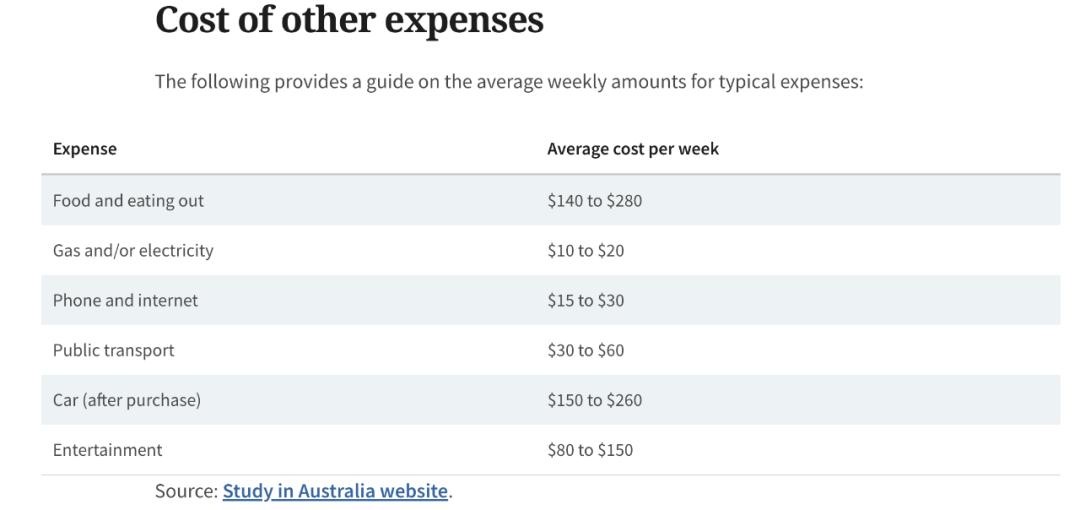Click the 'Average cost per week' column header
This screenshot has width=1080, height=510.
pos(632,149)
